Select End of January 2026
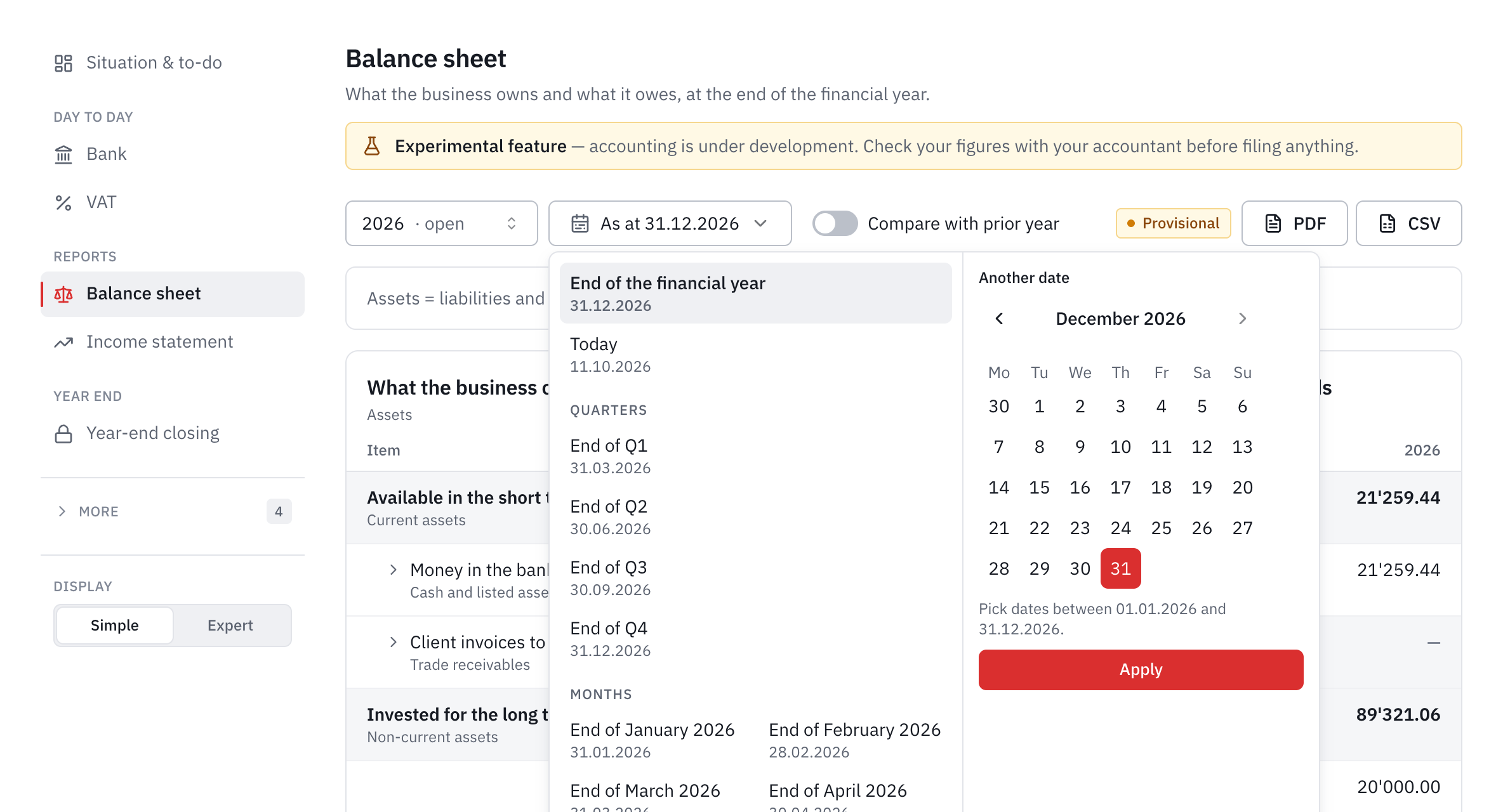This screenshot has height=812, width=1503. pos(657,740)
